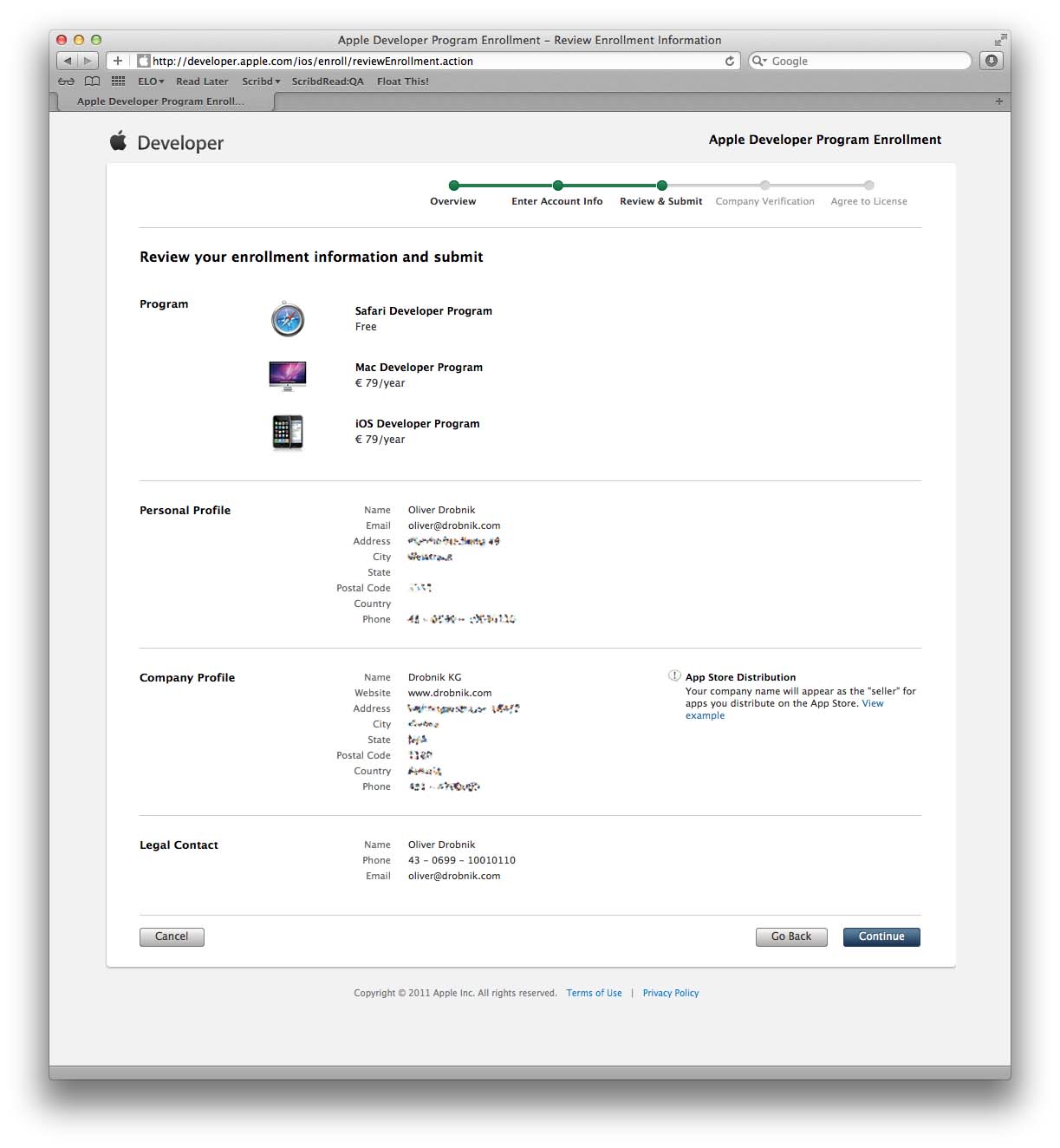Click the Personal Profile section heading
The height and width of the screenshot is (1148, 1060).
[x=185, y=510]
